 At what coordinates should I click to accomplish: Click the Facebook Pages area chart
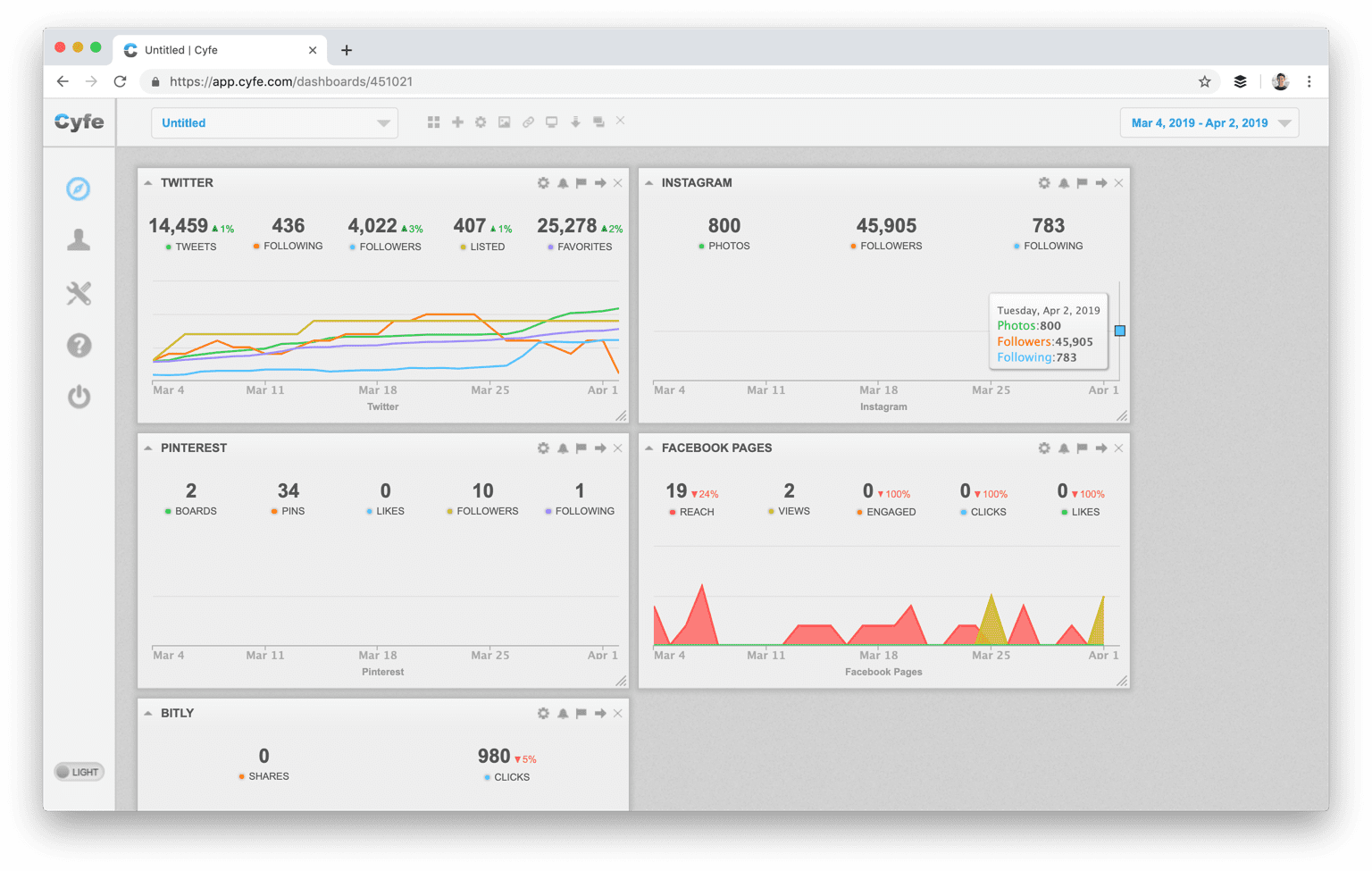point(886,596)
